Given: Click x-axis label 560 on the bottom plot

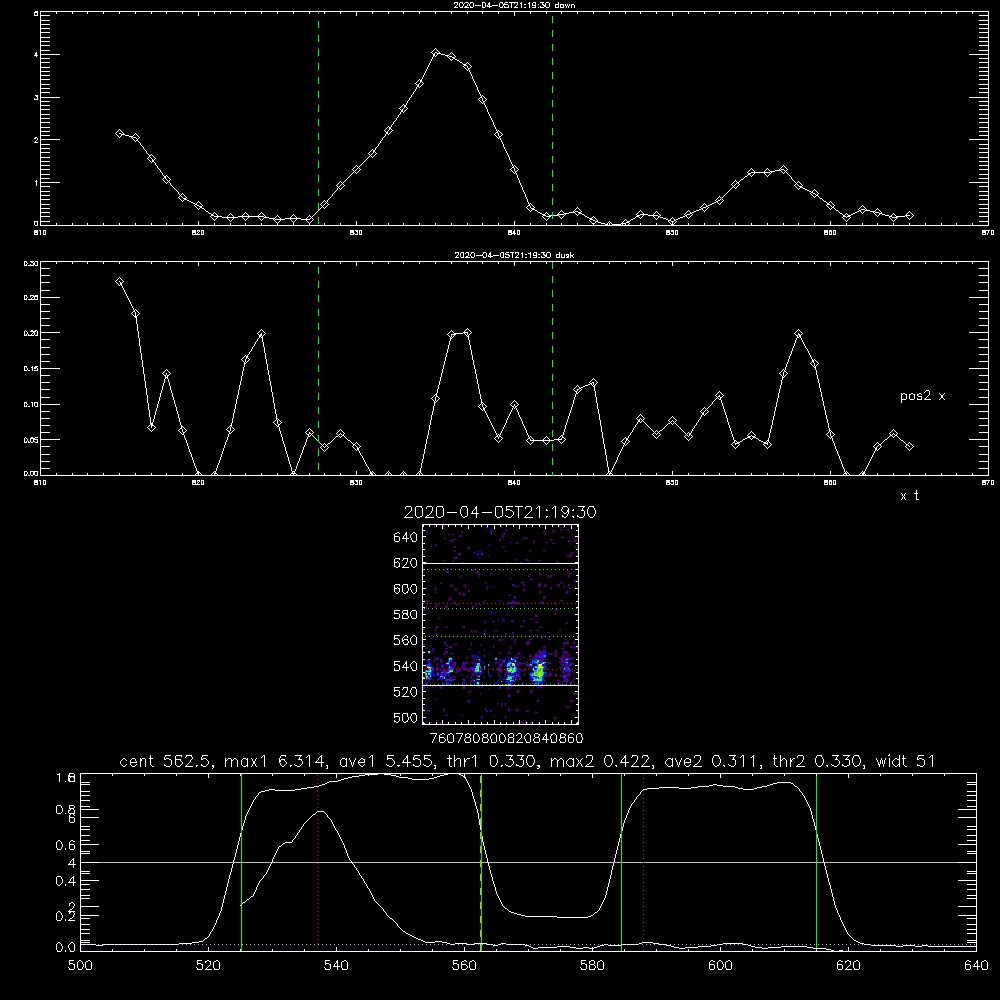Looking at the screenshot, I should pyautogui.click(x=464, y=966).
